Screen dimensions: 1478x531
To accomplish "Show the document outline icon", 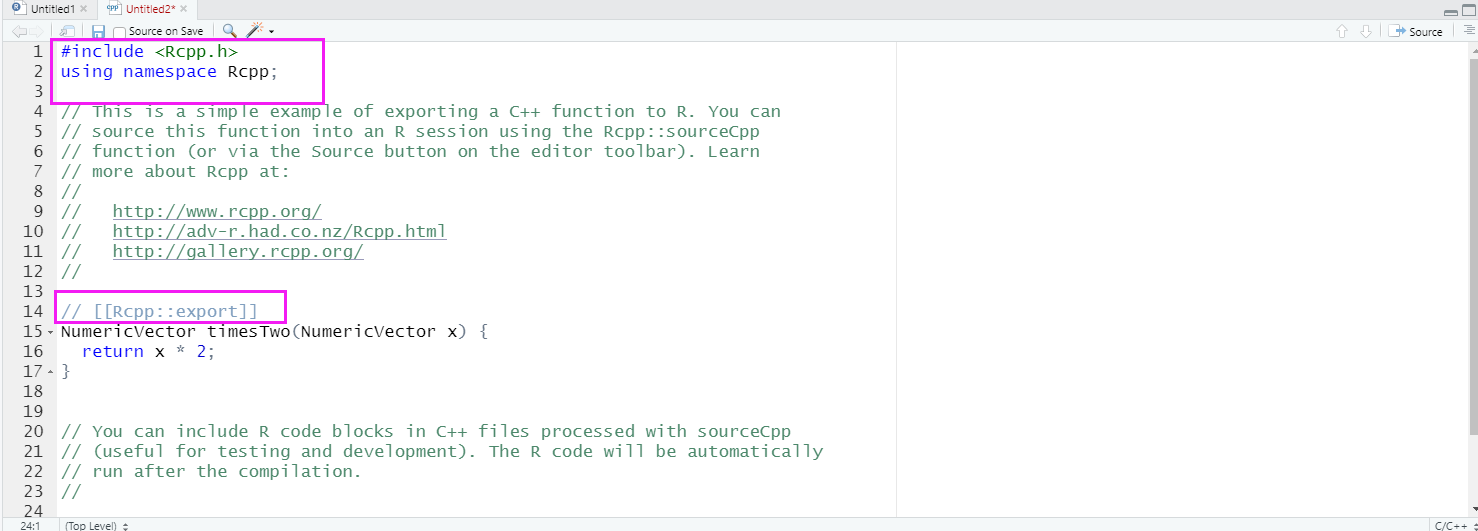I will tap(1468, 31).
